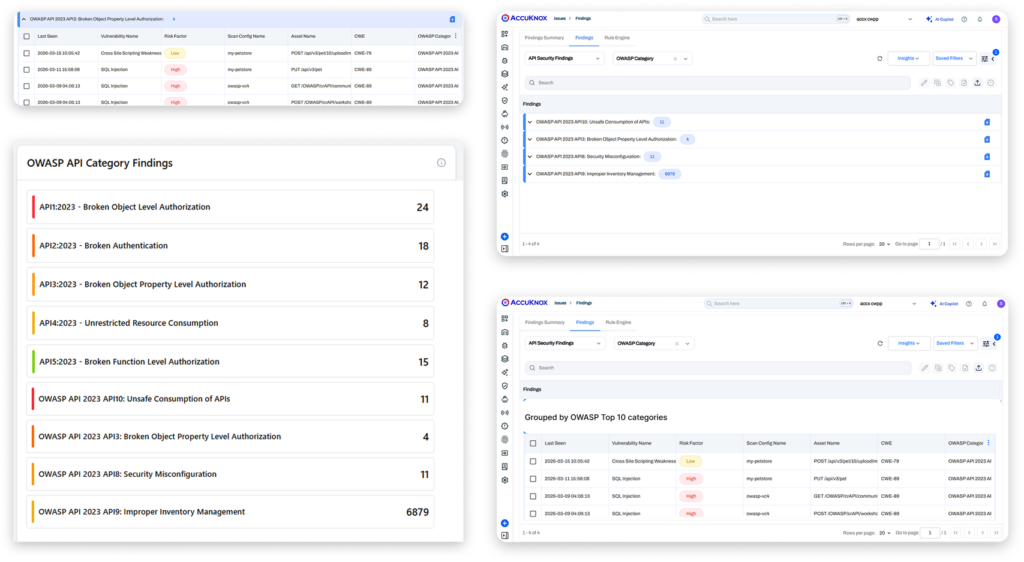The width and height of the screenshot is (1024, 562).
Task: Click Issues breadcrumb link in upper window
Action: tap(560, 19)
